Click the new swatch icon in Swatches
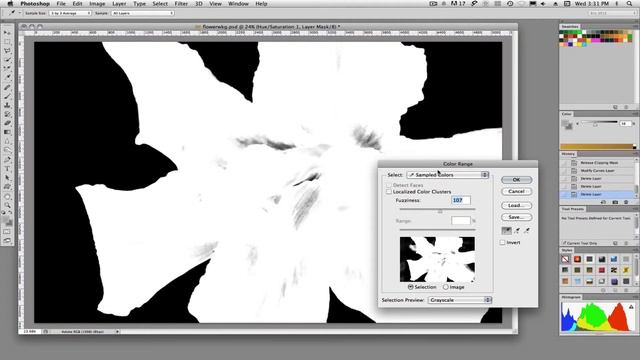This screenshot has width=640, height=360. (x=615, y=107)
